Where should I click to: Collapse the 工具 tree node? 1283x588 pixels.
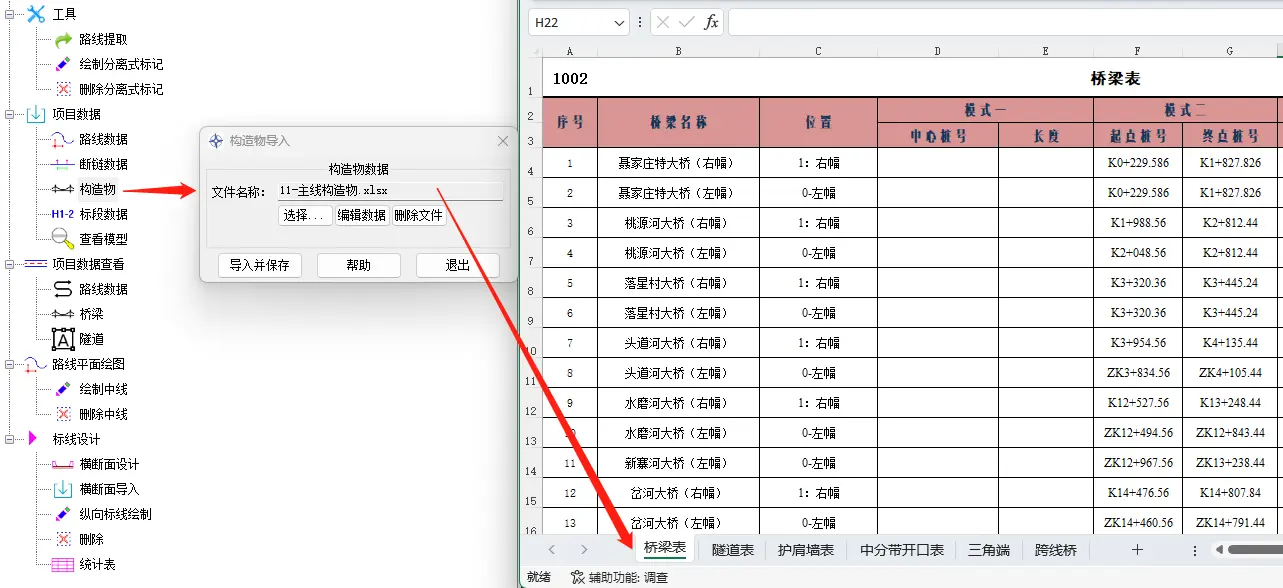[x=11, y=14]
